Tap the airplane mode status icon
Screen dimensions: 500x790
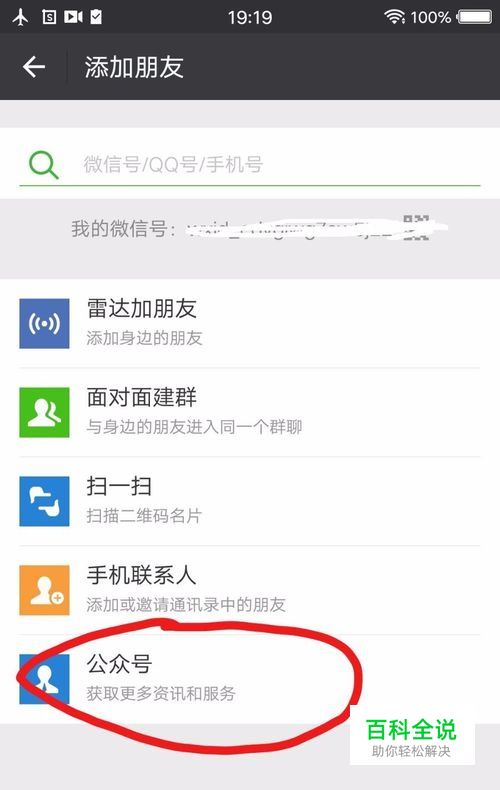coord(20,17)
